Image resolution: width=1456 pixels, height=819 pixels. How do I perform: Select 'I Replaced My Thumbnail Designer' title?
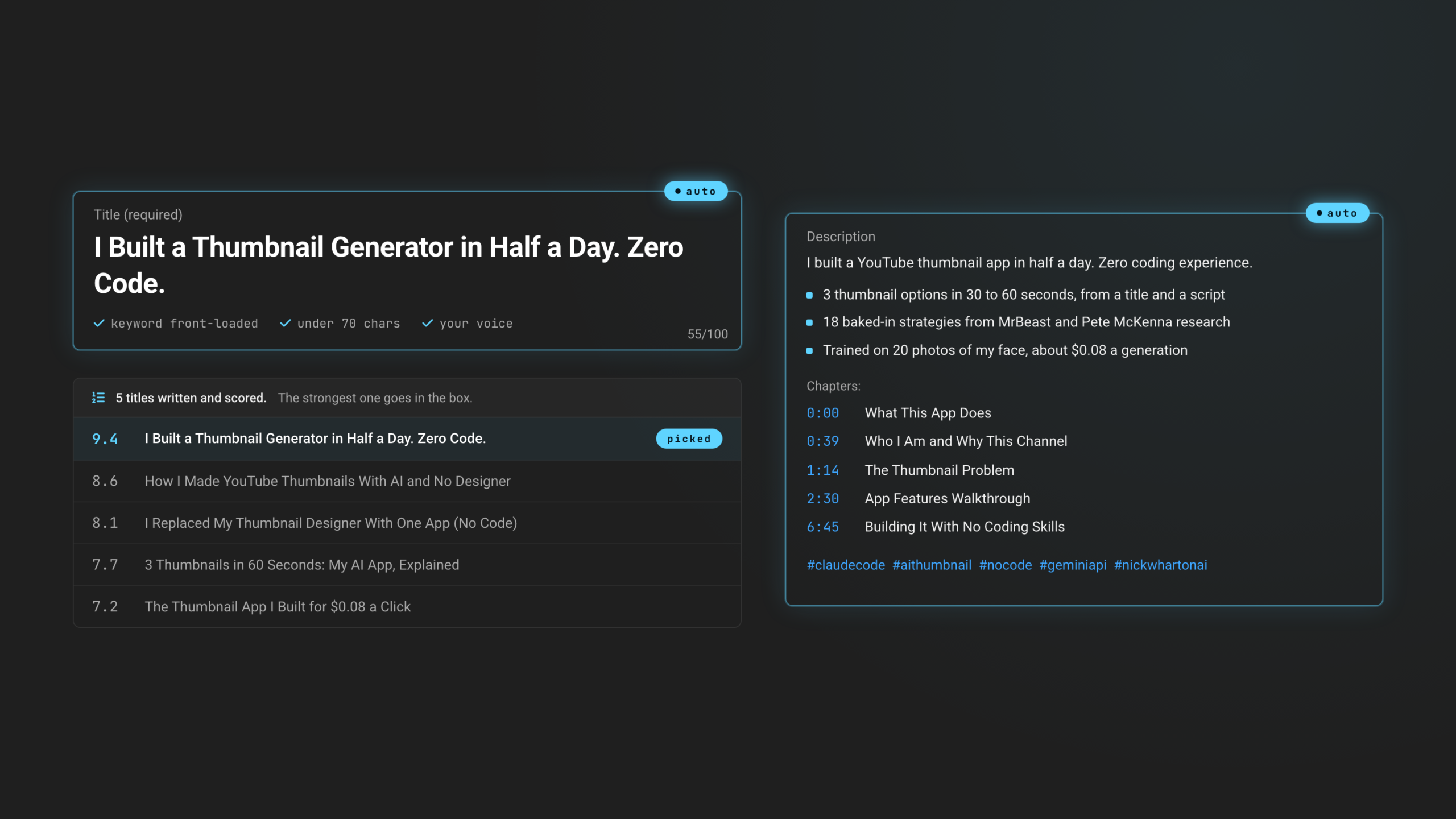tap(407, 523)
